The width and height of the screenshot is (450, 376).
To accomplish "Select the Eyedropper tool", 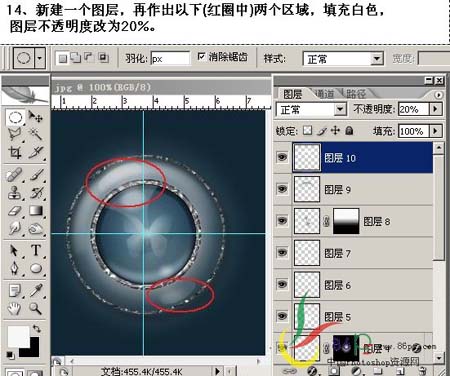I will (36, 291).
